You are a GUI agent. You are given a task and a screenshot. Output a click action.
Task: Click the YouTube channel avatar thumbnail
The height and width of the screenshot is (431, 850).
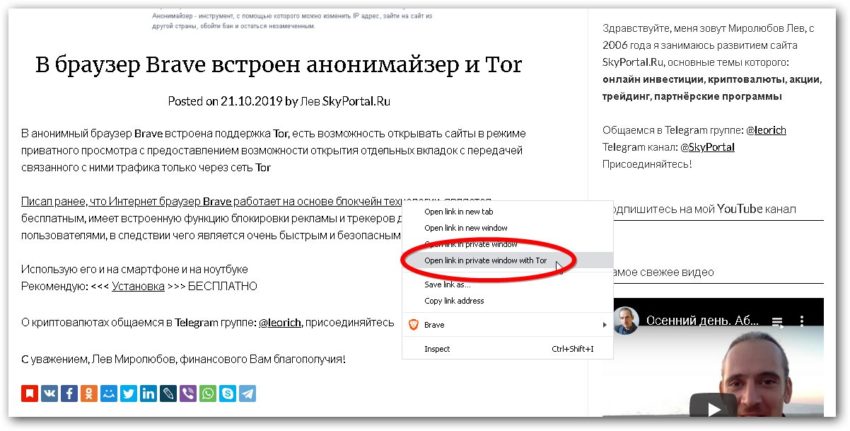(x=627, y=322)
